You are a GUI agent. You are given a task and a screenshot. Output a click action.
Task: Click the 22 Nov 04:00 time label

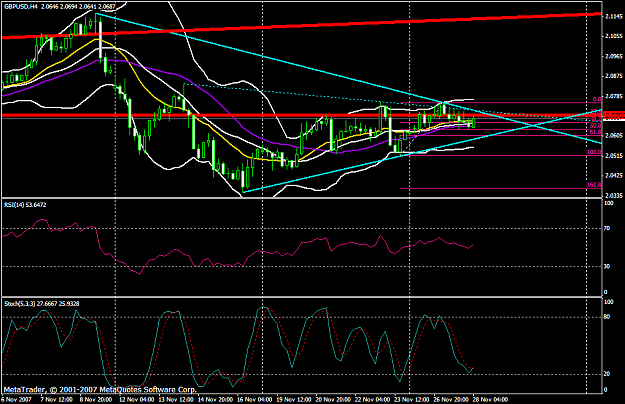(x=373, y=400)
